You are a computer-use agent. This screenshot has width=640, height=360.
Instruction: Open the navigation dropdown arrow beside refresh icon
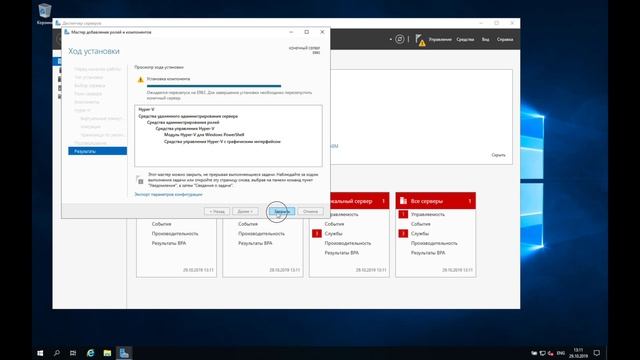pos(391,39)
